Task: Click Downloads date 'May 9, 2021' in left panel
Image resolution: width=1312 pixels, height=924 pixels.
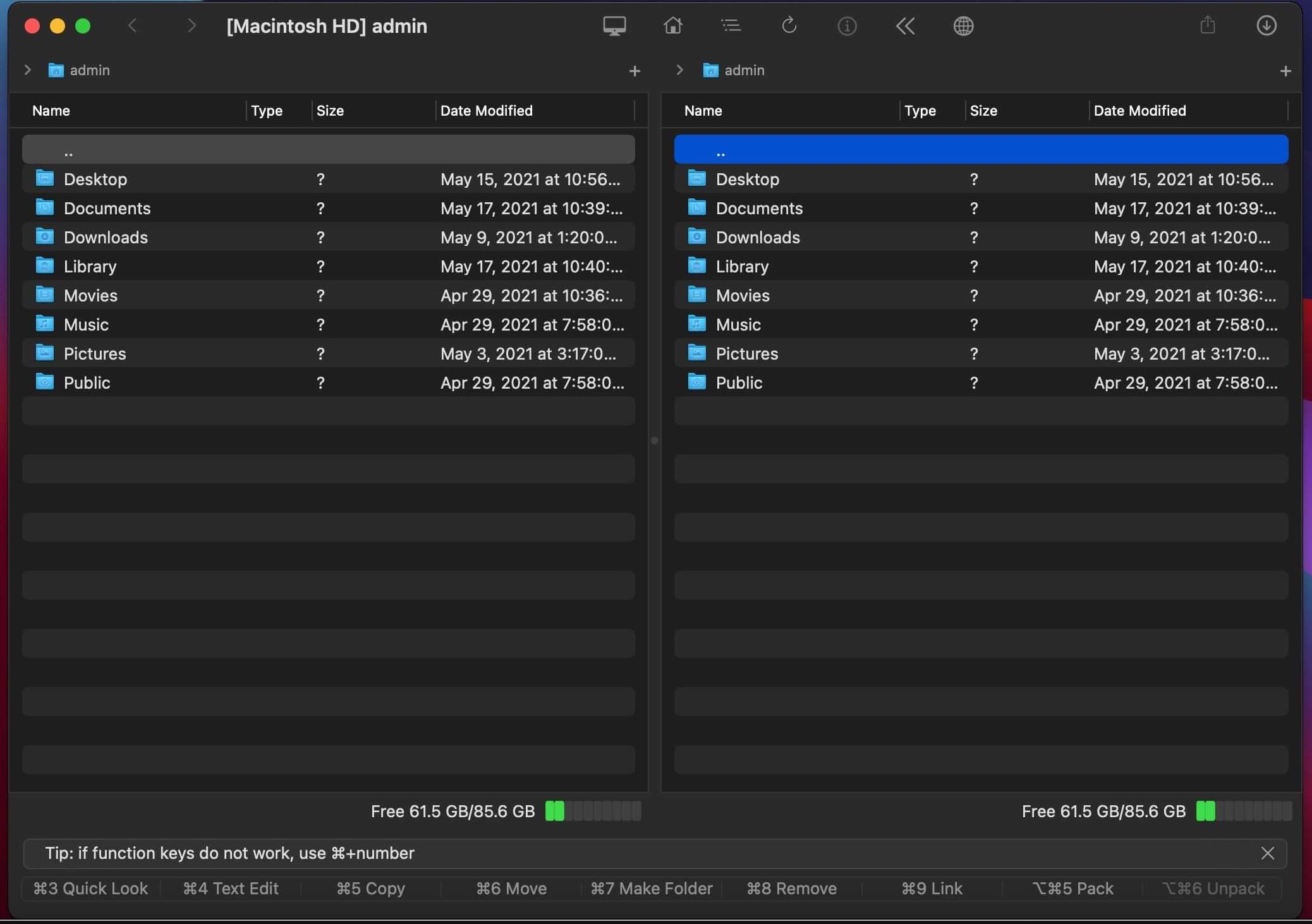Action: (x=528, y=237)
